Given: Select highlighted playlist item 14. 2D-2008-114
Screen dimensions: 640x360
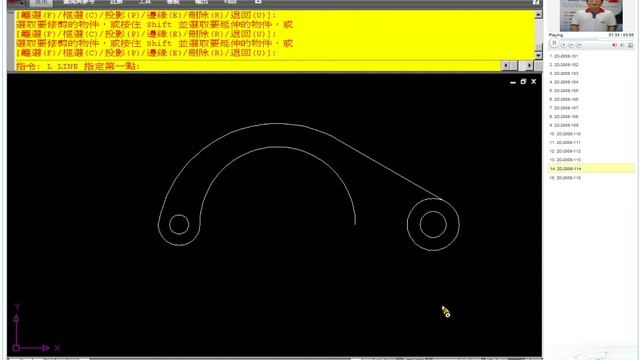Looking at the screenshot, I should [591, 168].
